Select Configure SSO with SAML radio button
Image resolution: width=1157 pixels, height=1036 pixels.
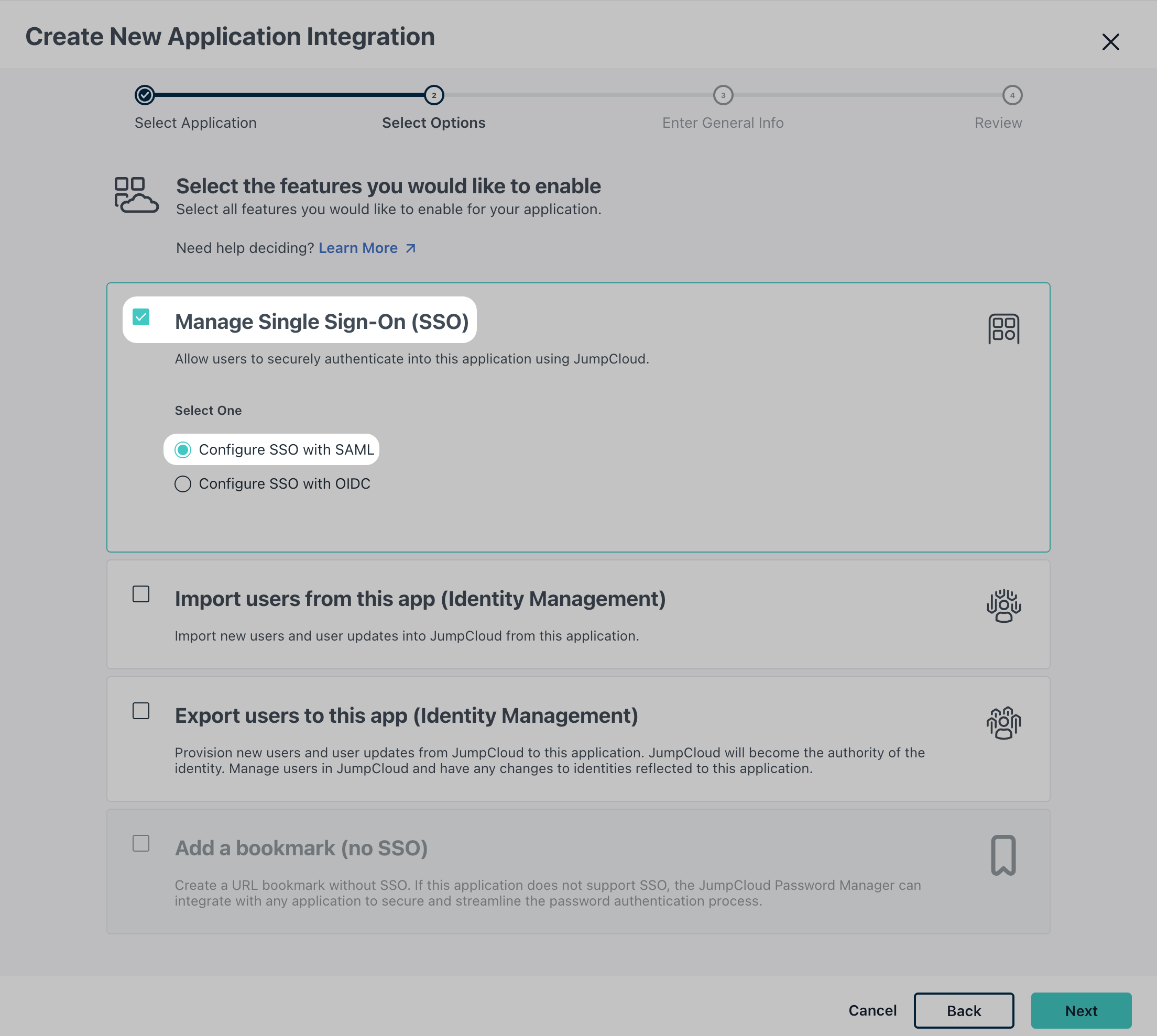point(183,450)
